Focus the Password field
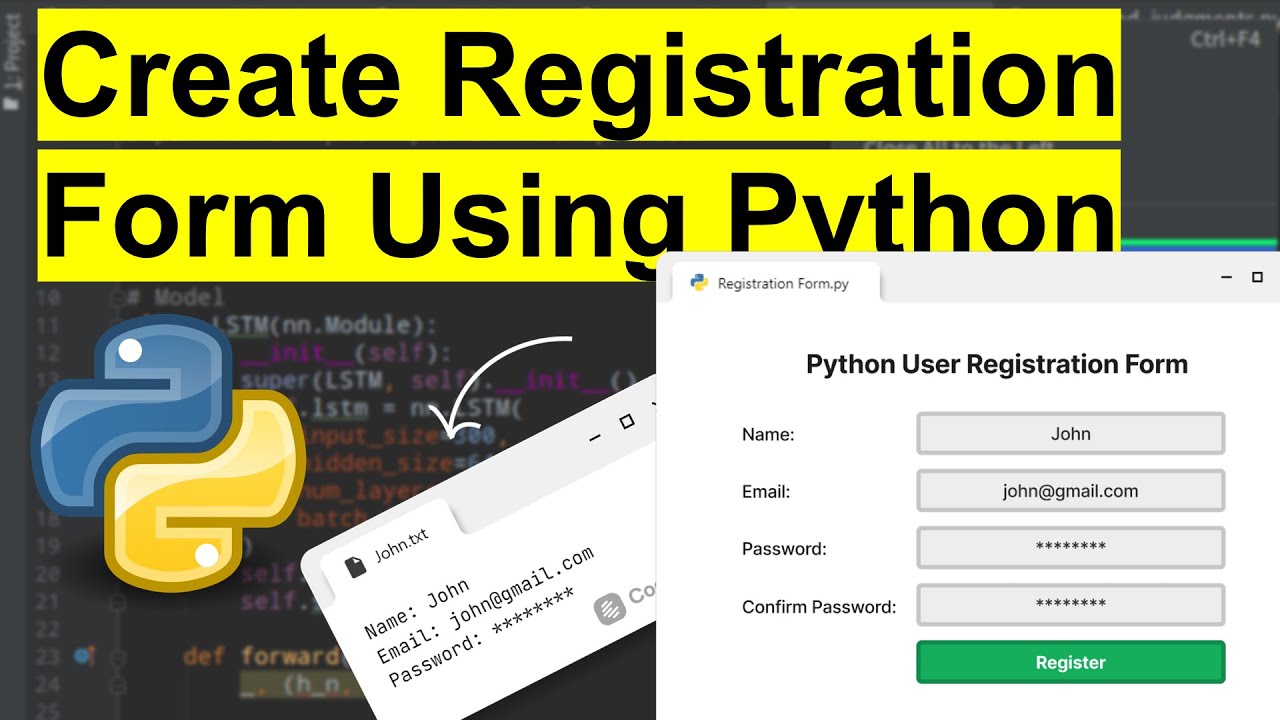 coord(1070,548)
